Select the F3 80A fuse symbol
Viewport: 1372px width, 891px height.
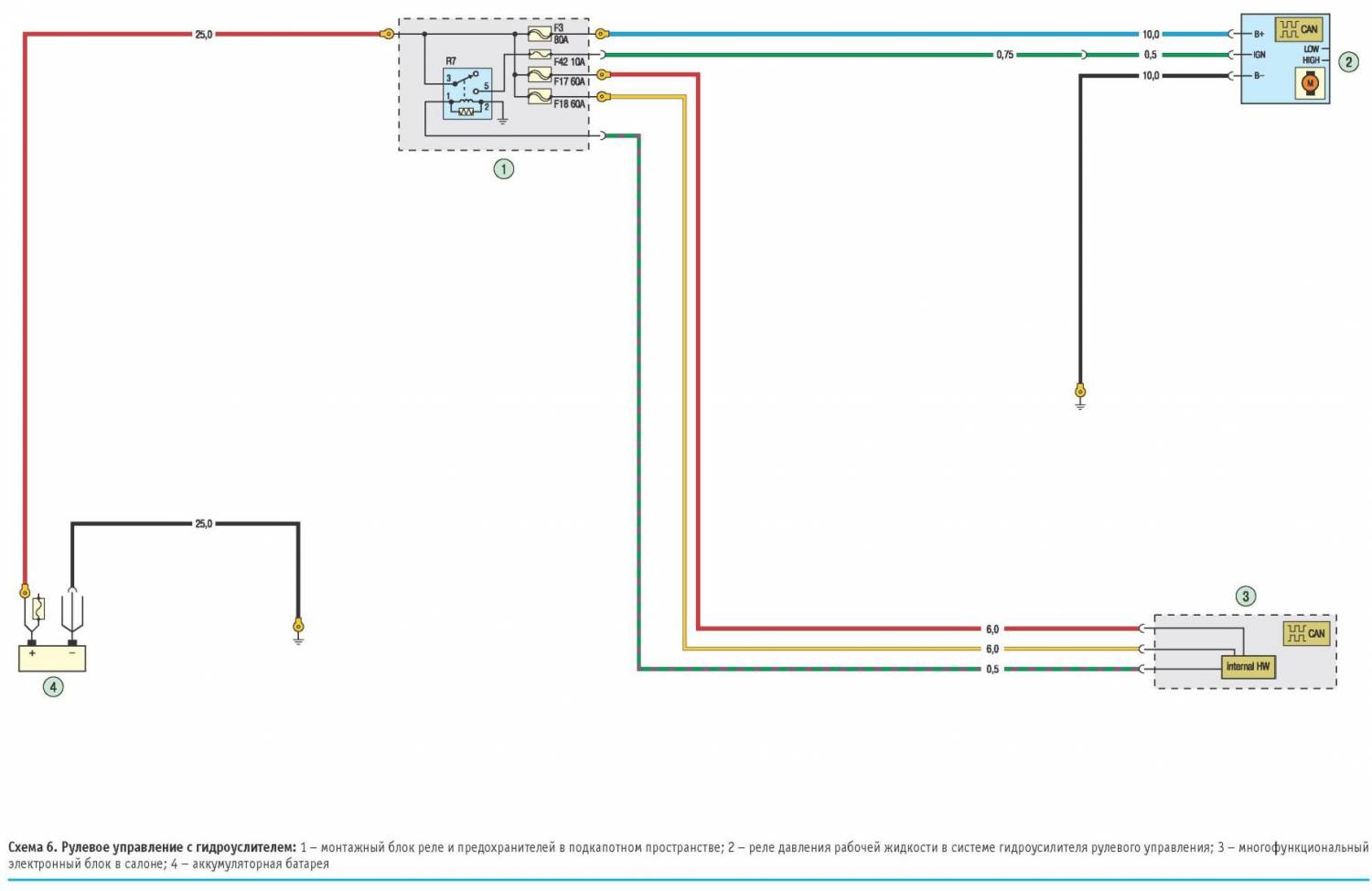click(539, 35)
